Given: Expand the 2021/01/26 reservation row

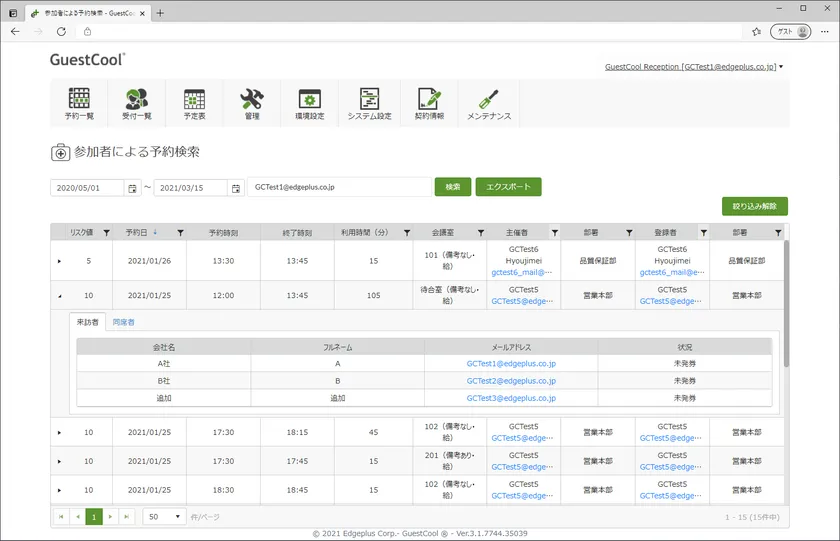Looking at the screenshot, I should [x=59, y=261].
